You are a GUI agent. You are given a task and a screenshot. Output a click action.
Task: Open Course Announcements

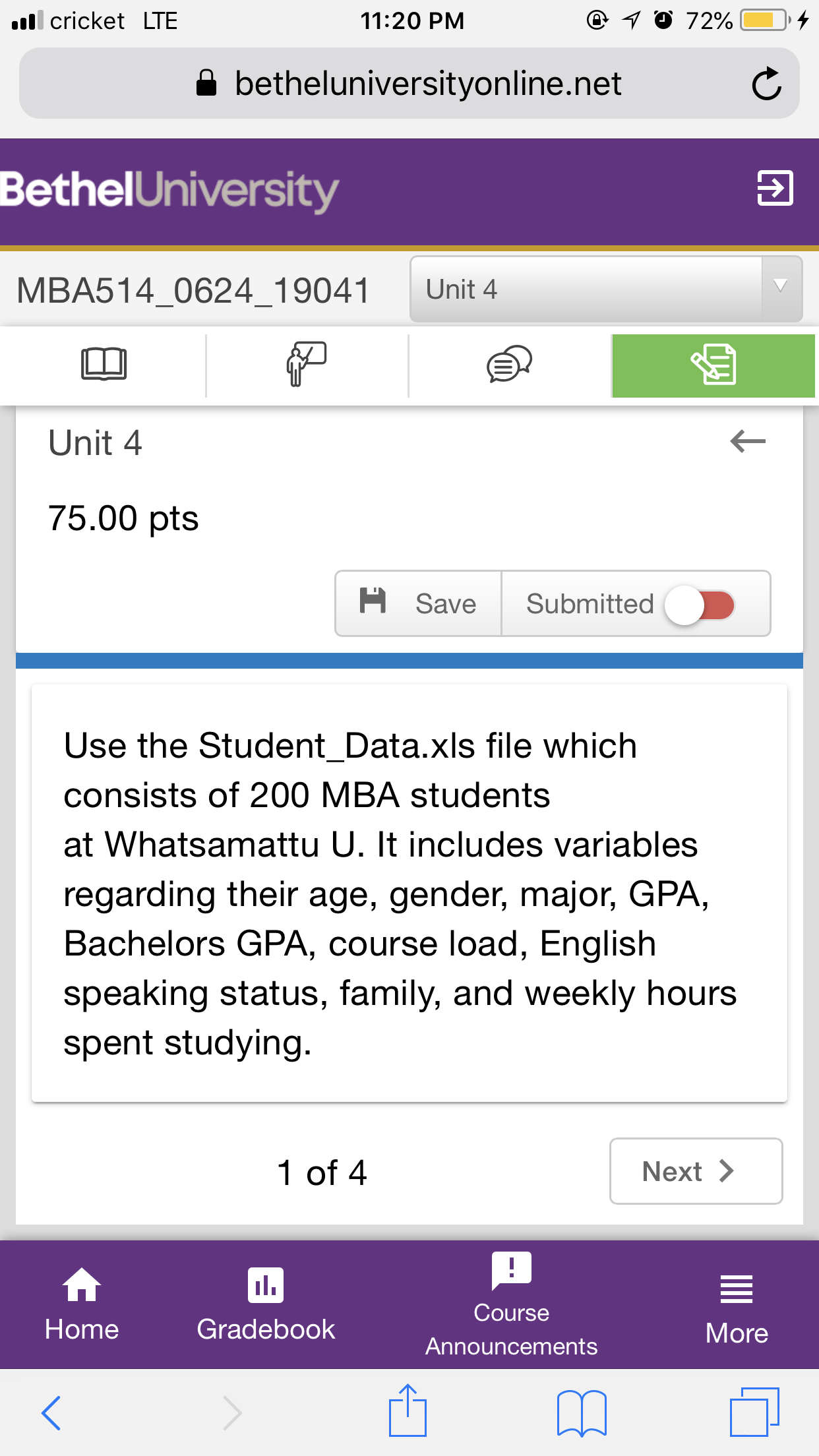point(511,1305)
